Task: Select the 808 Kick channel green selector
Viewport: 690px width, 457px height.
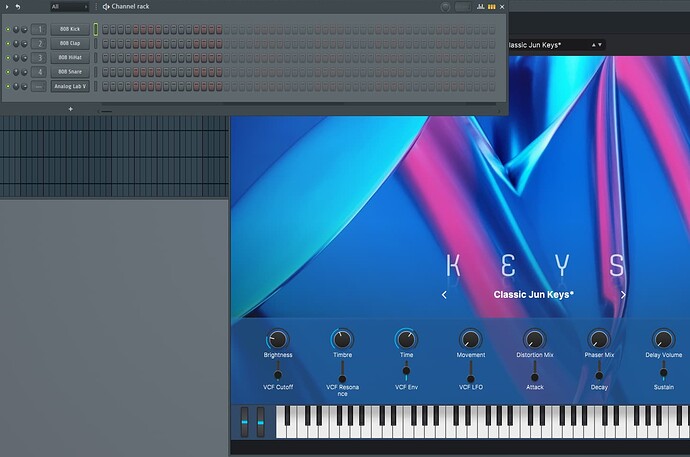Action: point(95,29)
